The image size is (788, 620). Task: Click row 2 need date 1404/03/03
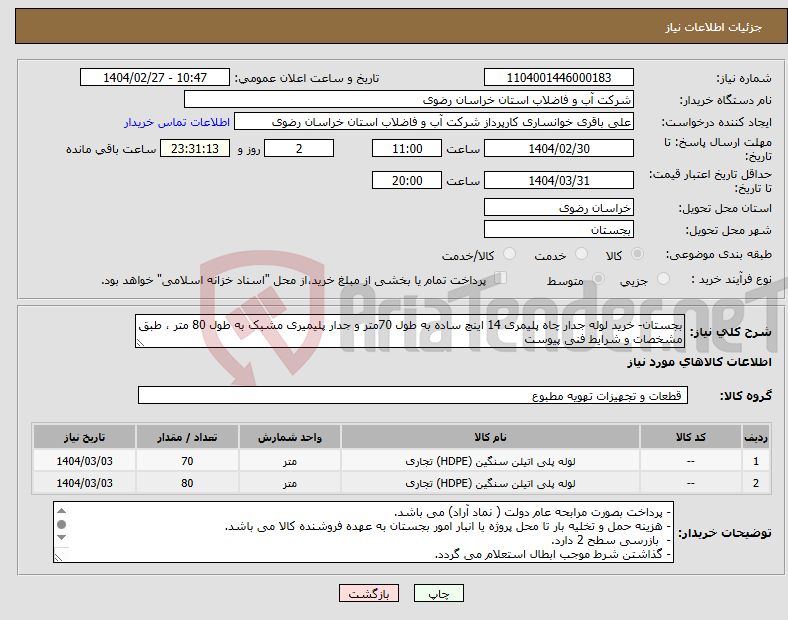point(84,483)
